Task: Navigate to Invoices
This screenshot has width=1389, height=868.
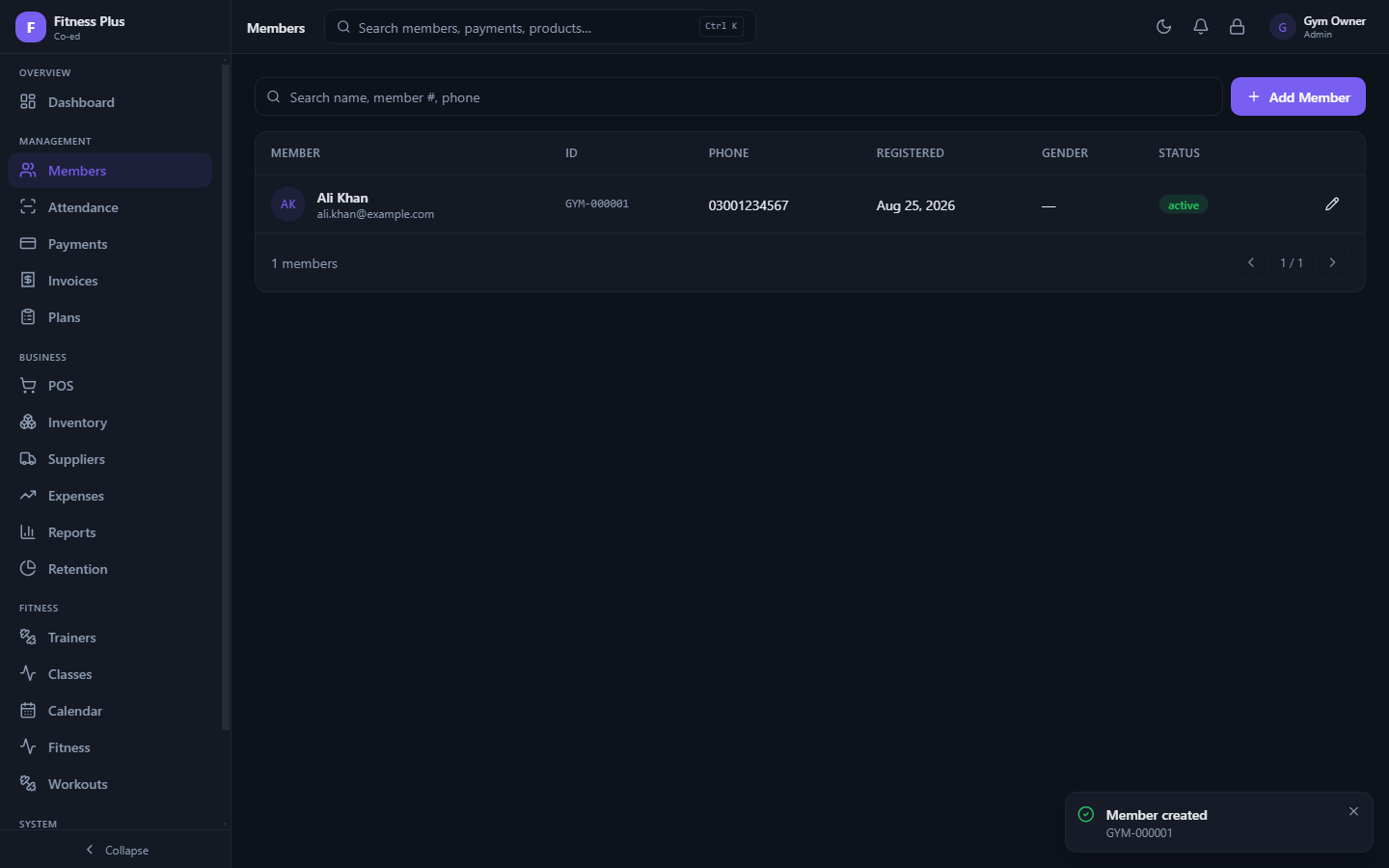Action: click(x=110, y=281)
